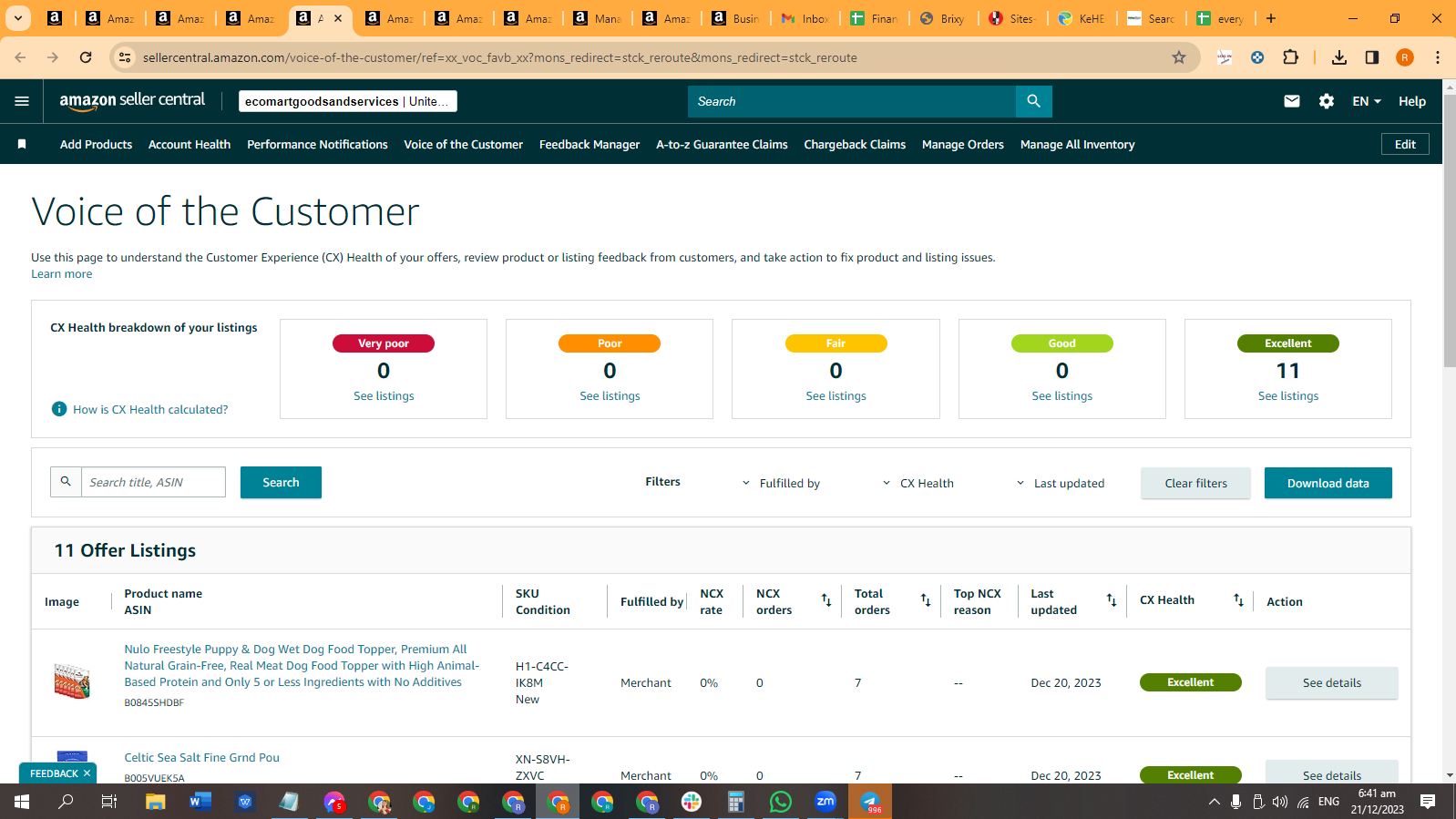The image size is (1456, 819).
Task: Go back using the browser back arrow
Action: pyautogui.click(x=20, y=57)
